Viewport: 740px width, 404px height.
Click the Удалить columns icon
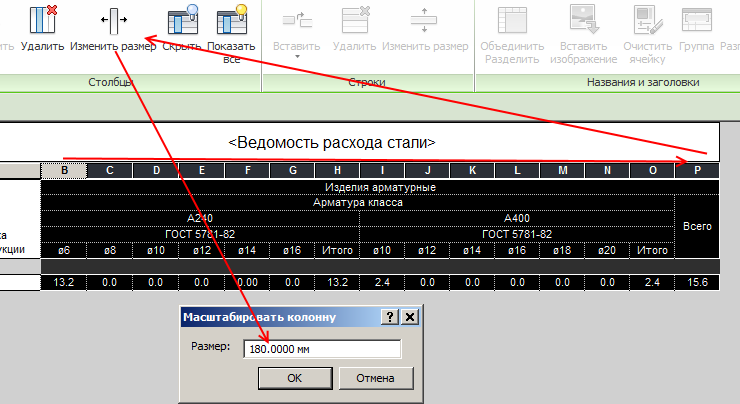point(42,19)
